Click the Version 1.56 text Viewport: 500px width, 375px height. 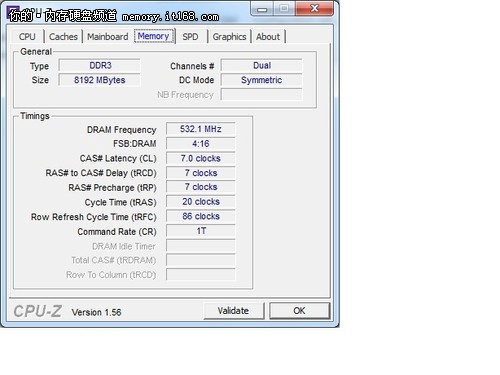point(96,312)
